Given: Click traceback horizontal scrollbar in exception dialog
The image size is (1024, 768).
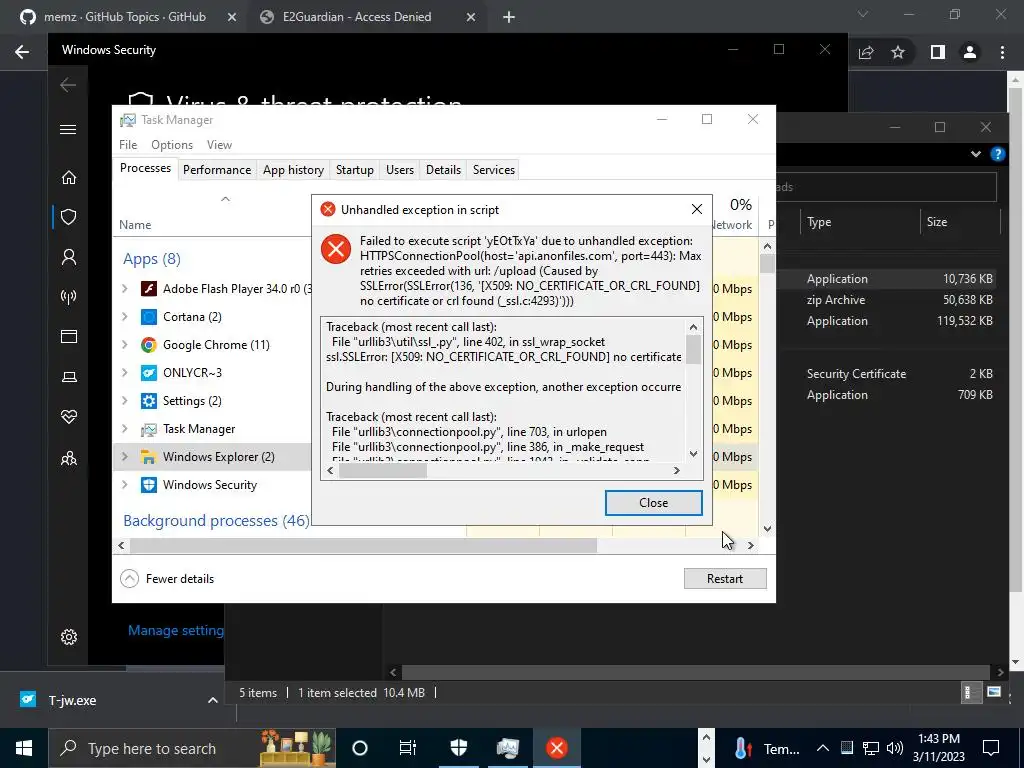Looking at the screenshot, I should (383, 471).
